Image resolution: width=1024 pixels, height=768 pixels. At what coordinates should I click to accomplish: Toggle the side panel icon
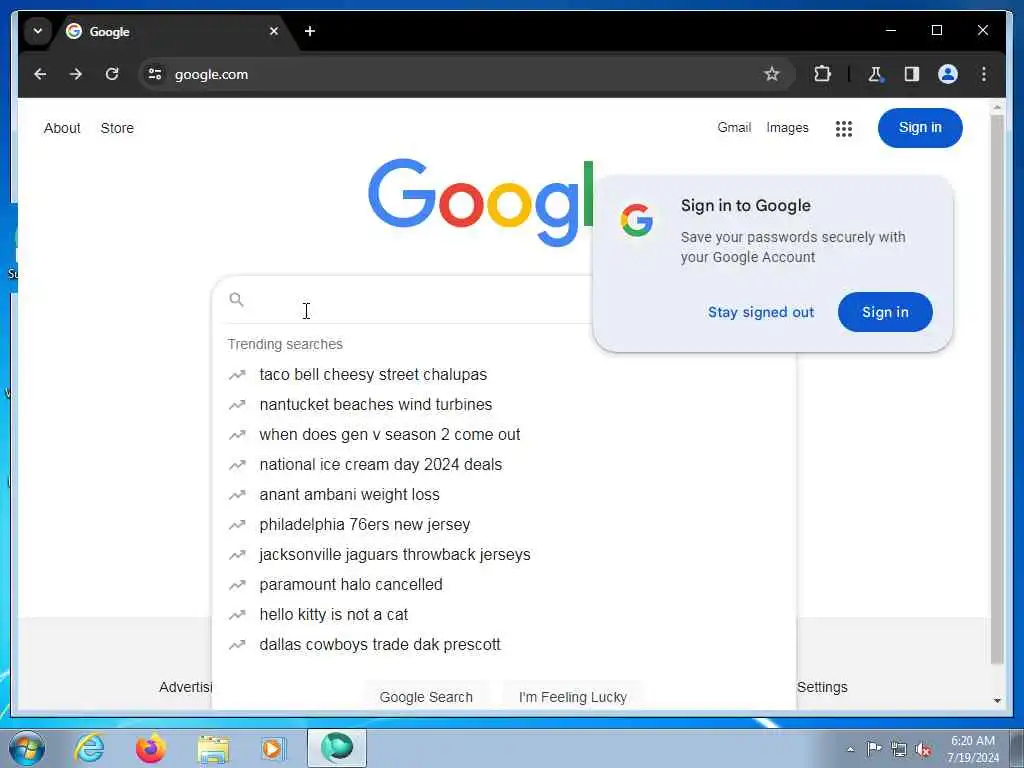[x=912, y=74]
